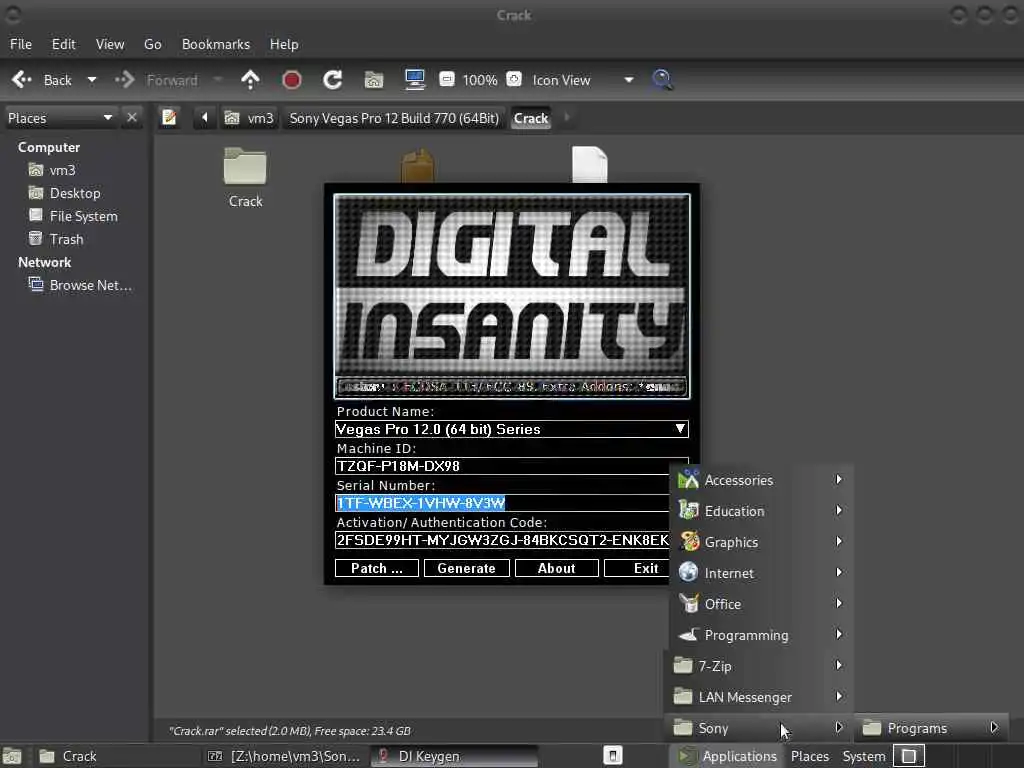
Task: Open the Help menu
Action: (x=284, y=44)
